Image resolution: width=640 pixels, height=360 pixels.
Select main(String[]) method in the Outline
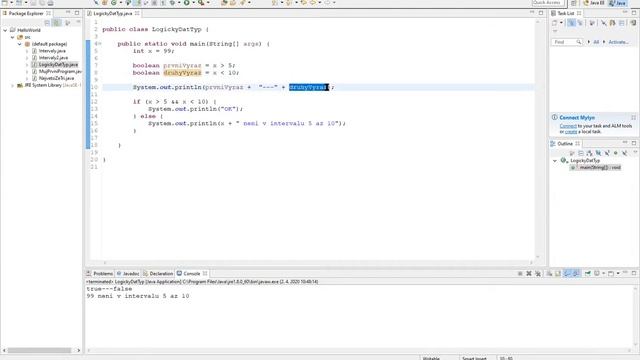[596, 167]
